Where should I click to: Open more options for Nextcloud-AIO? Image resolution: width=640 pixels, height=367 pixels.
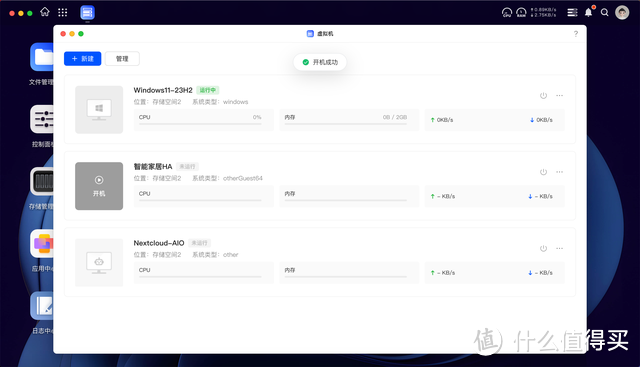(x=559, y=248)
